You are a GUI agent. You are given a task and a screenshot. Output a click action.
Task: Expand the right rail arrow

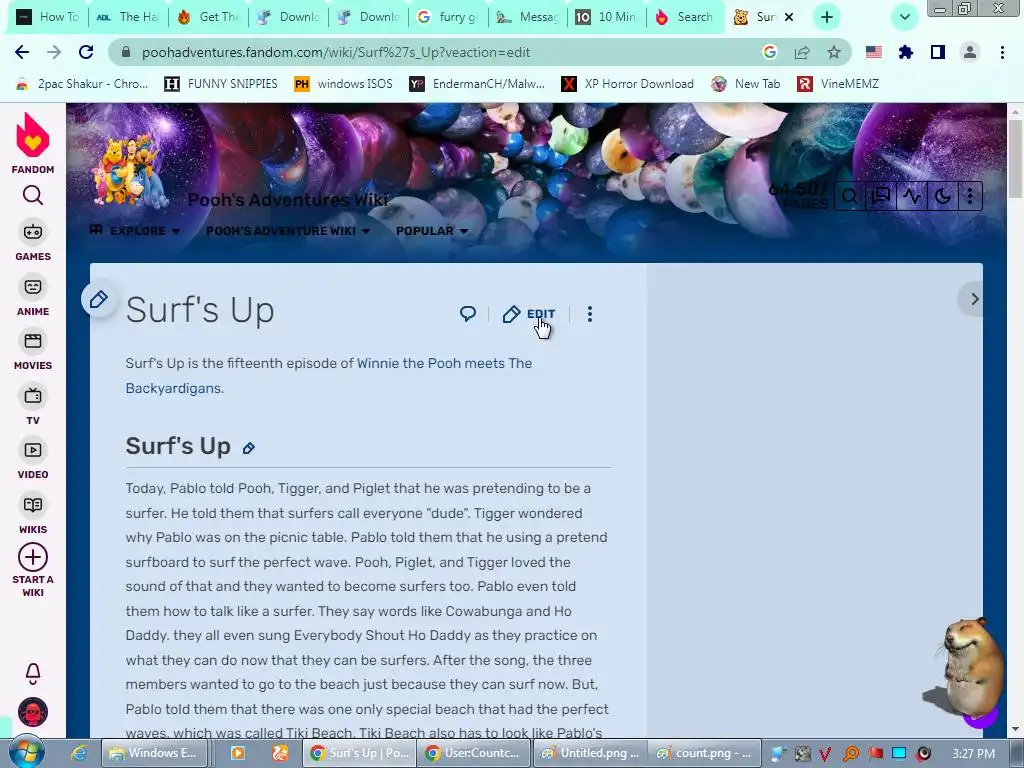coord(974,299)
